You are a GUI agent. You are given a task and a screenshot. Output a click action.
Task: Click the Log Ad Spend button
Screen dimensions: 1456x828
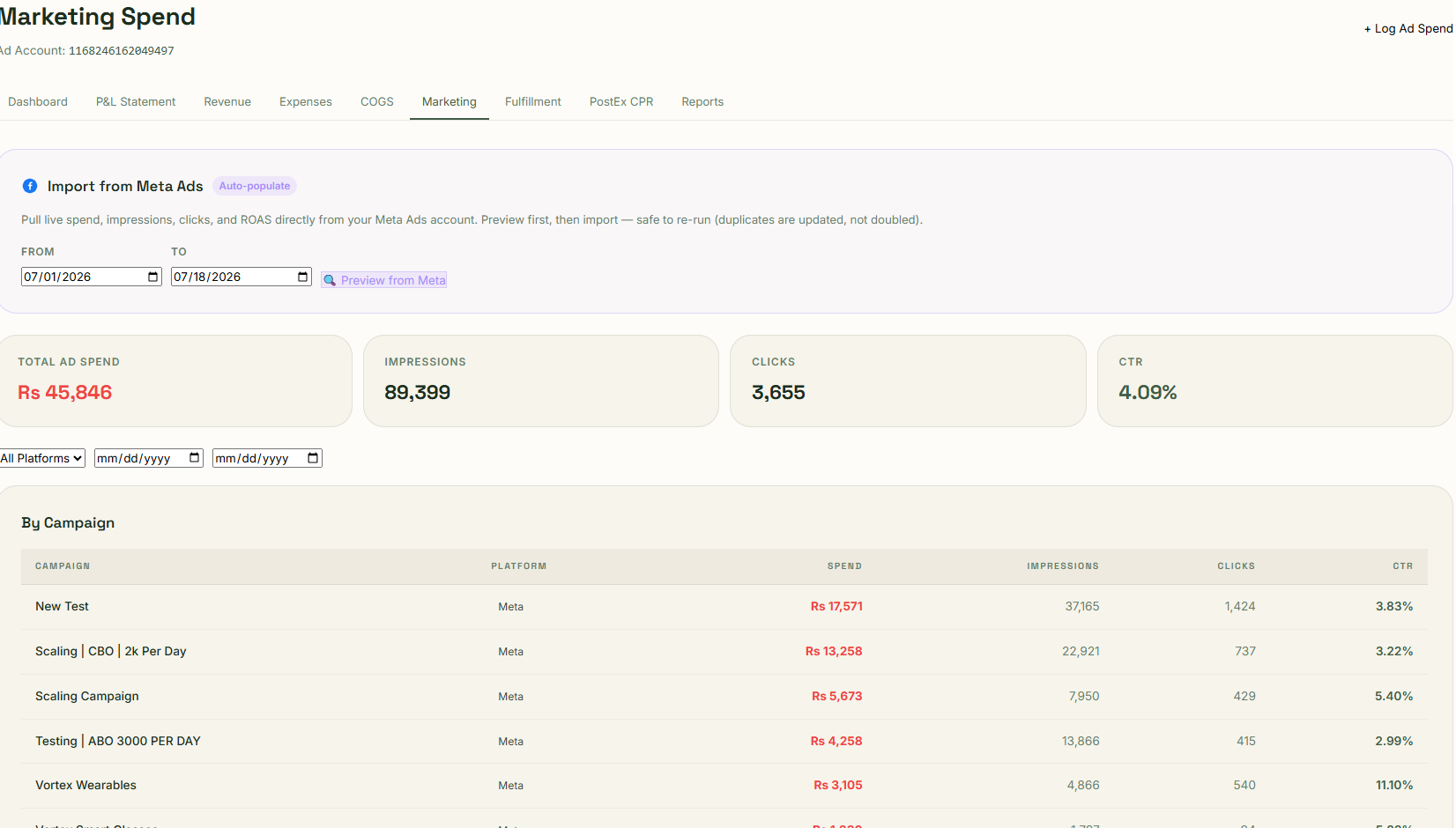tap(1408, 28)
